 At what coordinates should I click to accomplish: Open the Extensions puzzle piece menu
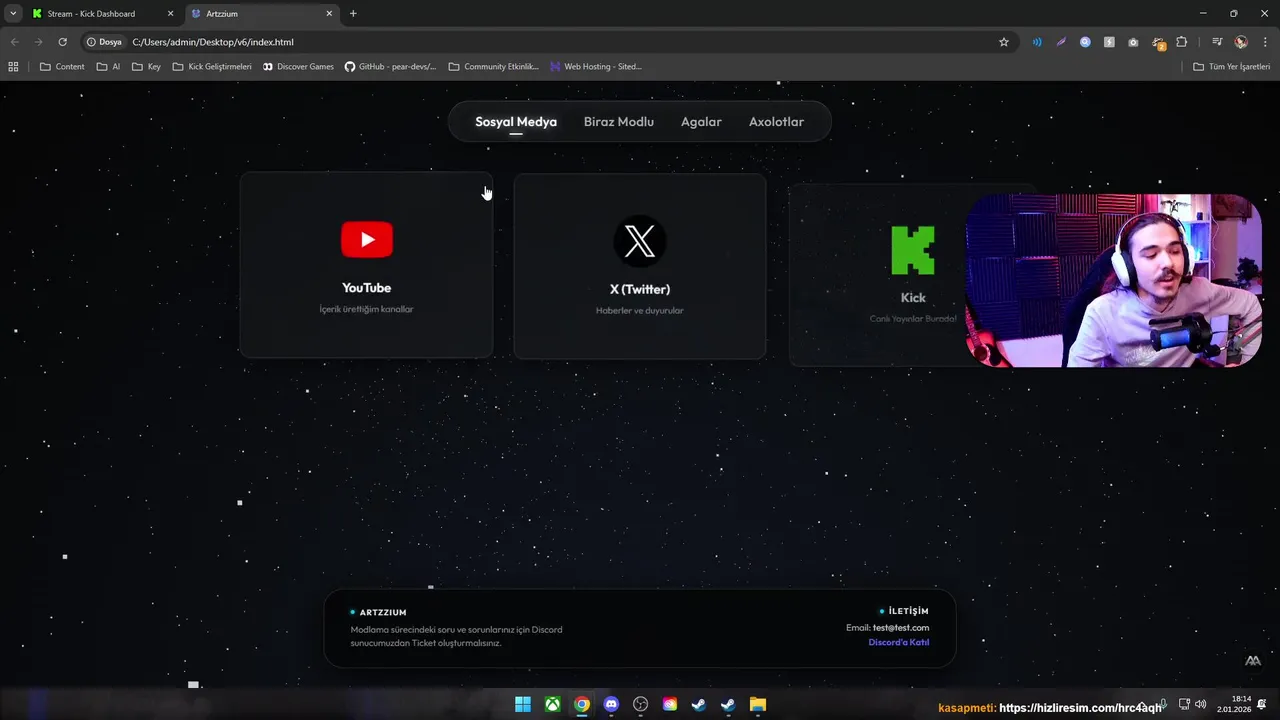pos(1182,42)
